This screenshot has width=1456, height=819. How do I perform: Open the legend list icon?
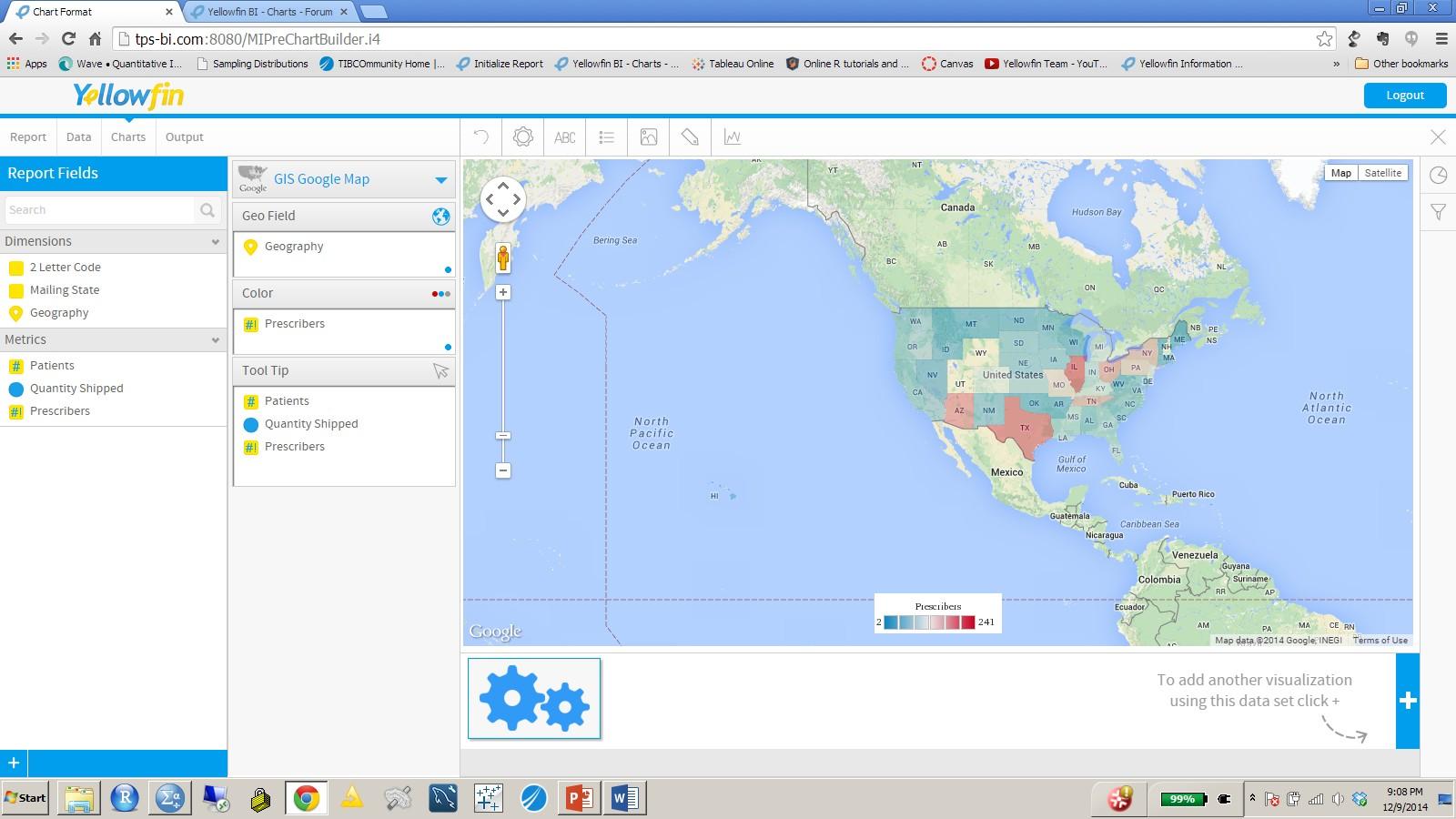[x=607, y=137]
